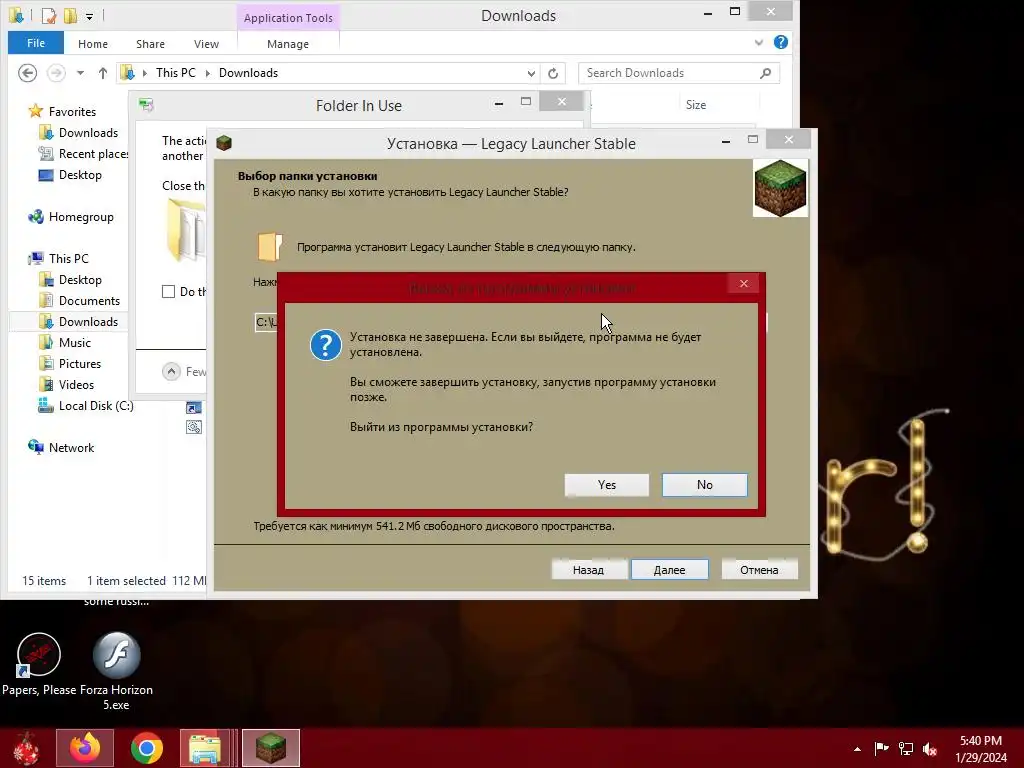Click the Properties quick access icon

(48, 16)
